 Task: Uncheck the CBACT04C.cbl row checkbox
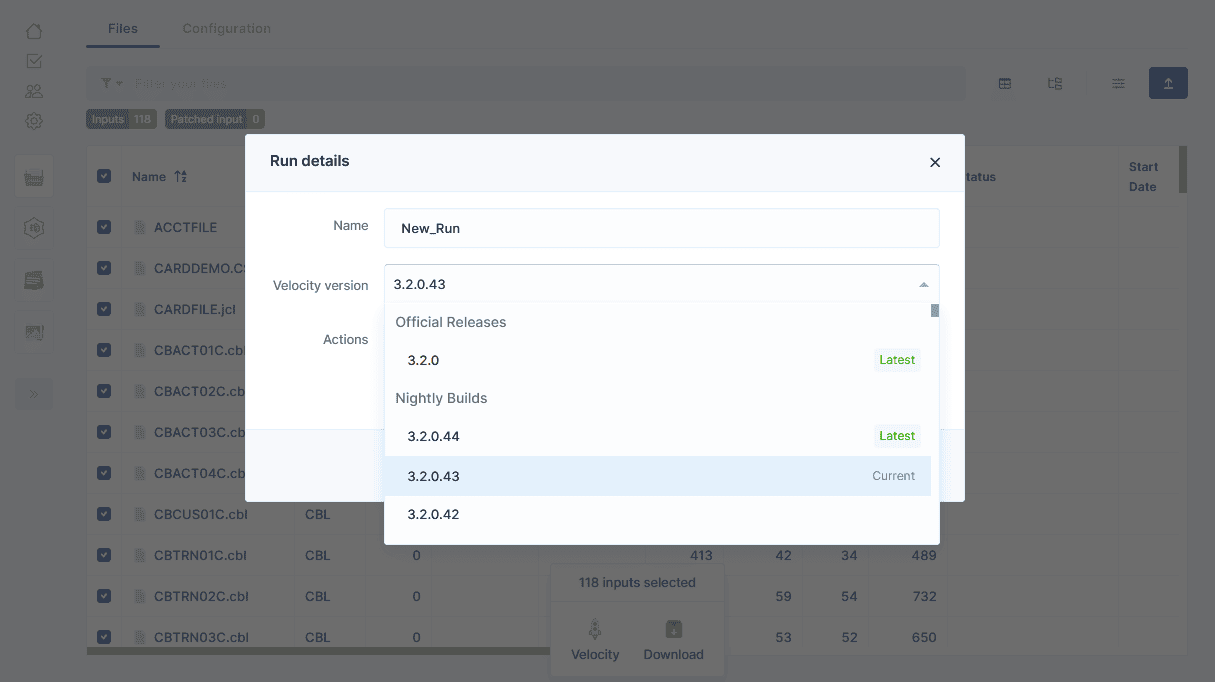[x=104, y=473]
